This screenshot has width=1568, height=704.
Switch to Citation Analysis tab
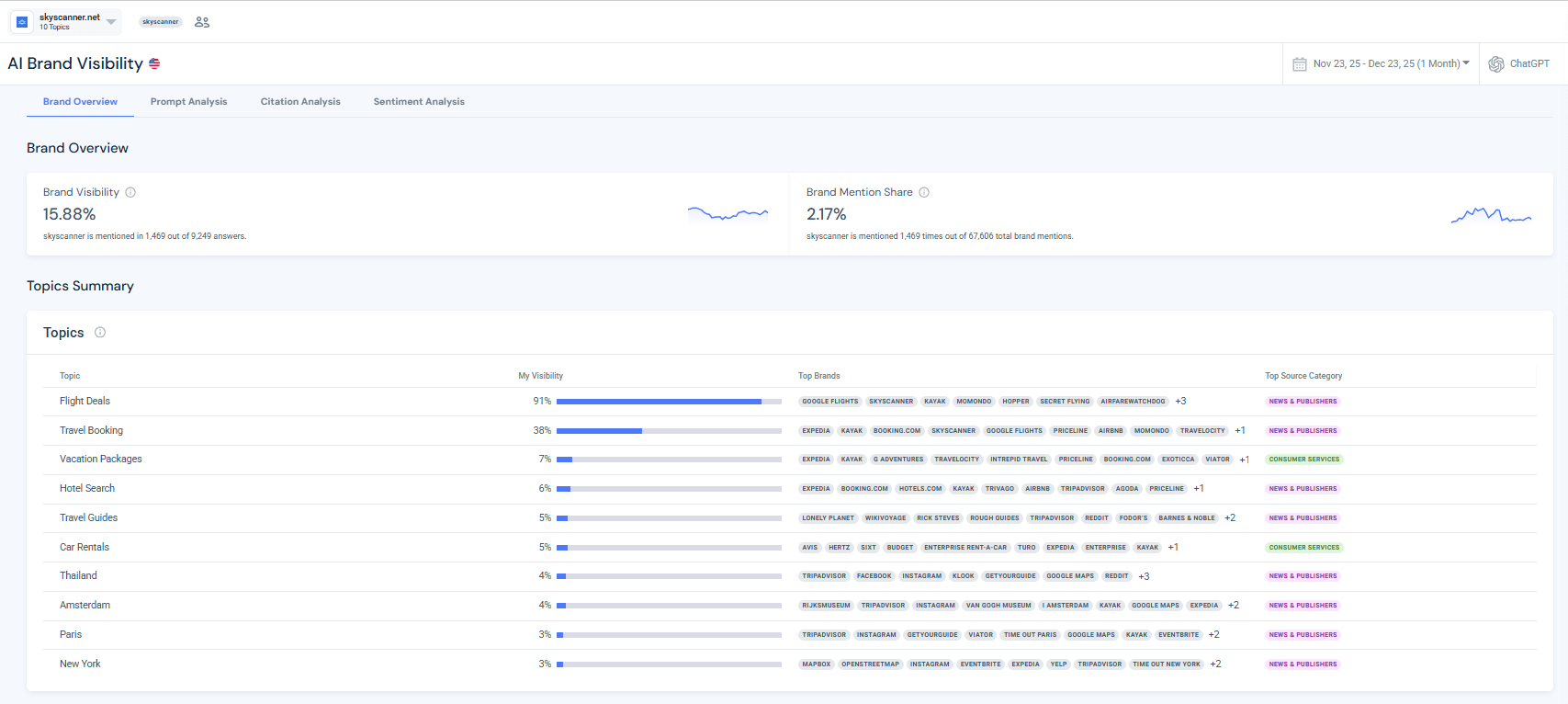[x=300, y=102]
